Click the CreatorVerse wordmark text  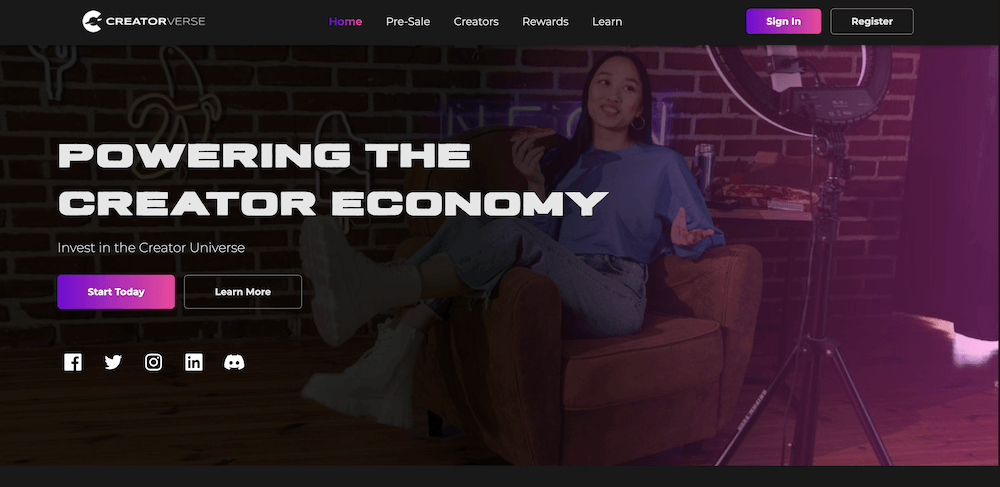click(x=156, y=22)
